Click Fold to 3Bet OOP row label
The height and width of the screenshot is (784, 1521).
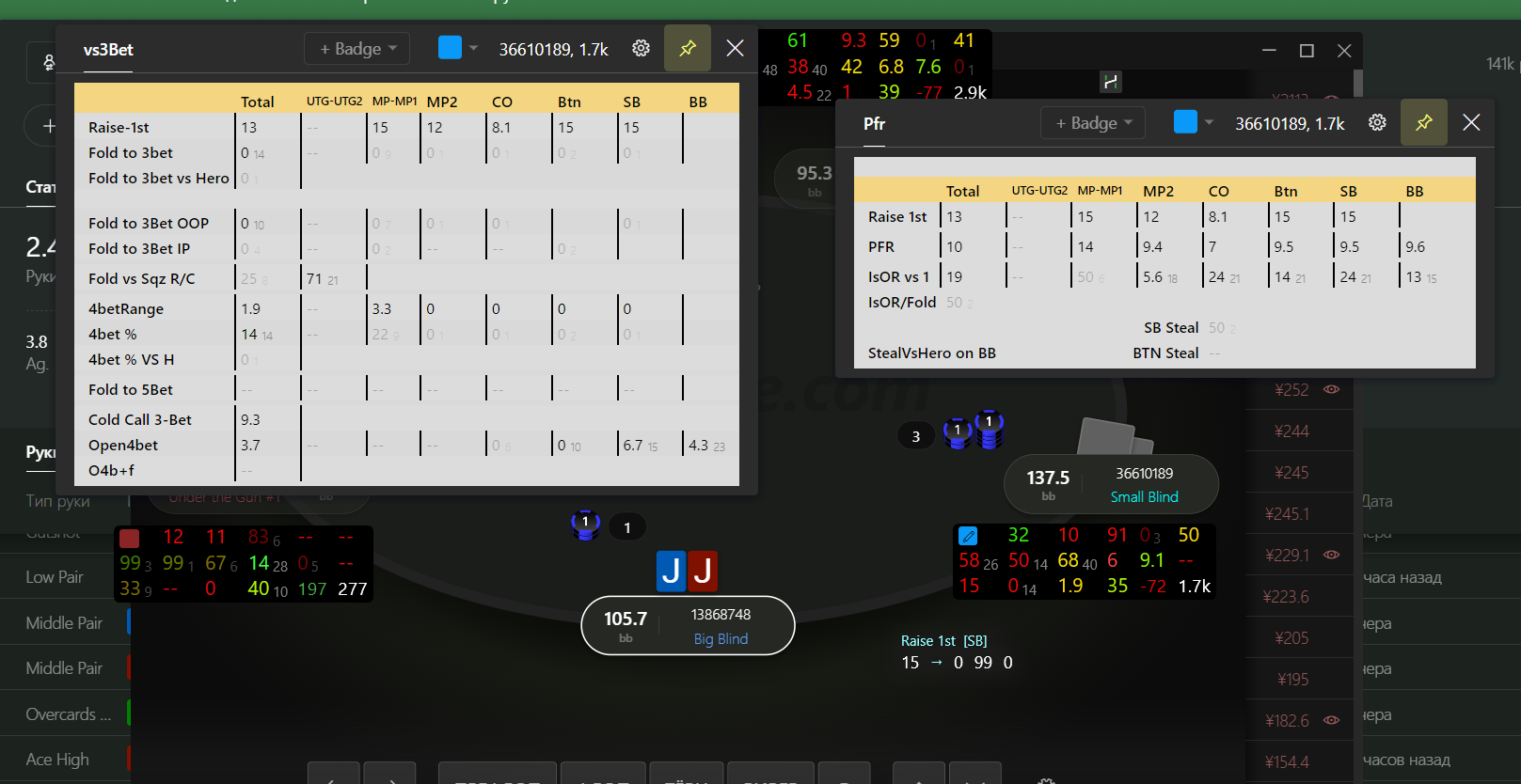(149, 224)
